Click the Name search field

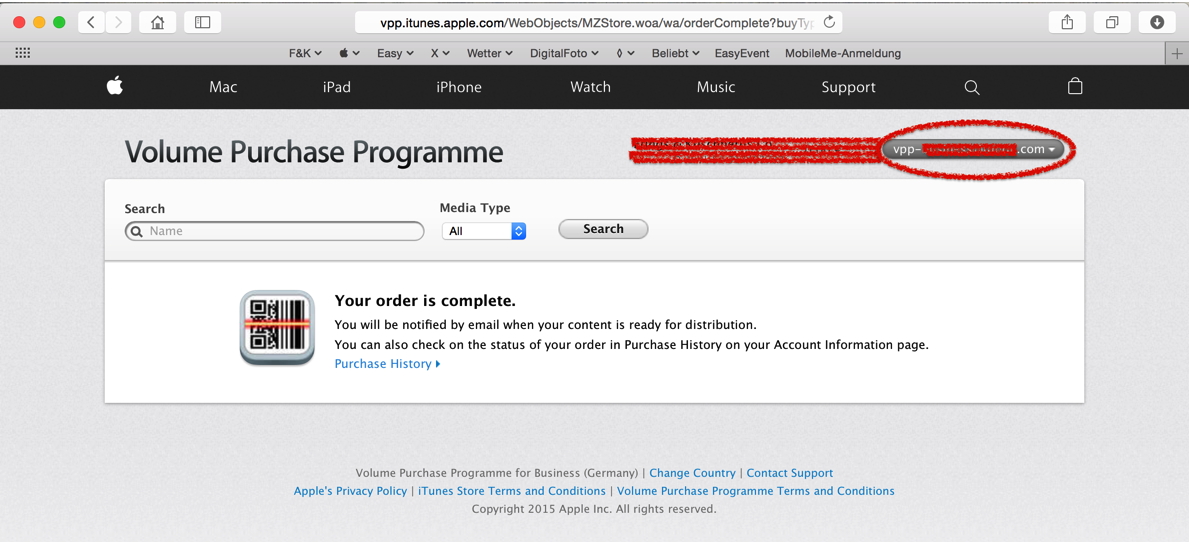pyautogui.click(x=275, y=231)
